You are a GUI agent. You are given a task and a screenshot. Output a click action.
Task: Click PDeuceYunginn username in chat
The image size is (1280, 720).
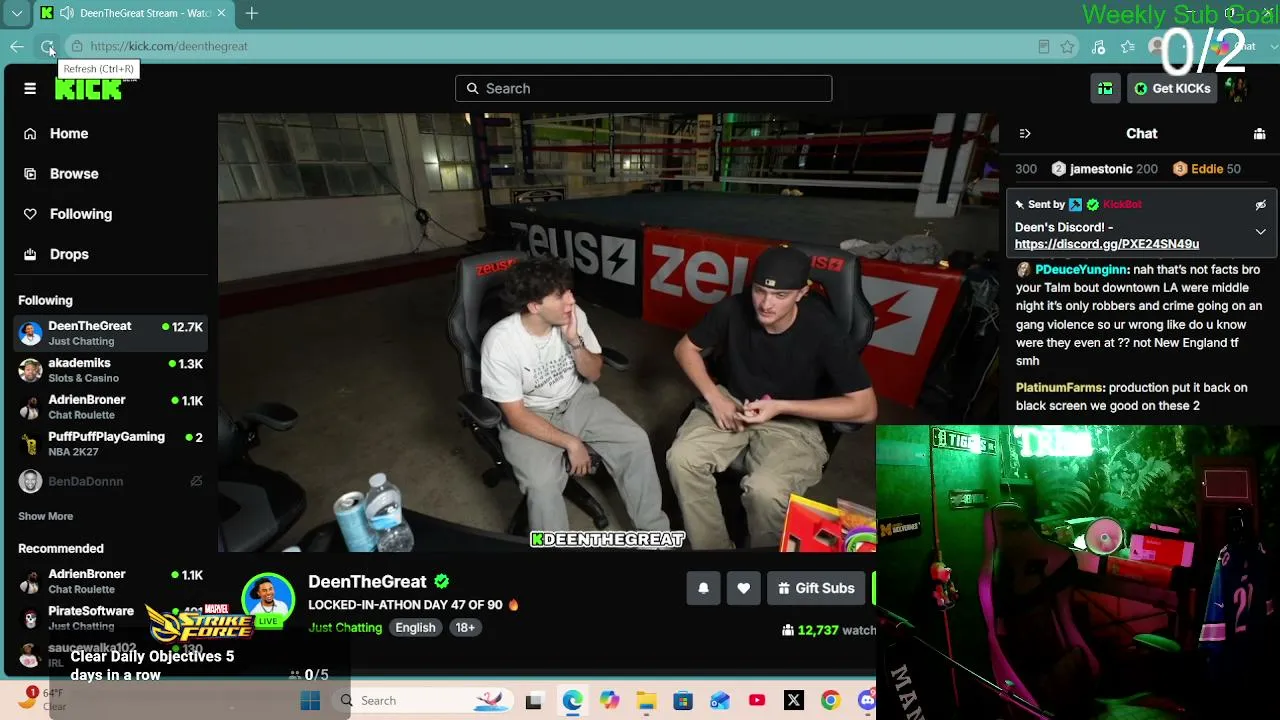1082,269
